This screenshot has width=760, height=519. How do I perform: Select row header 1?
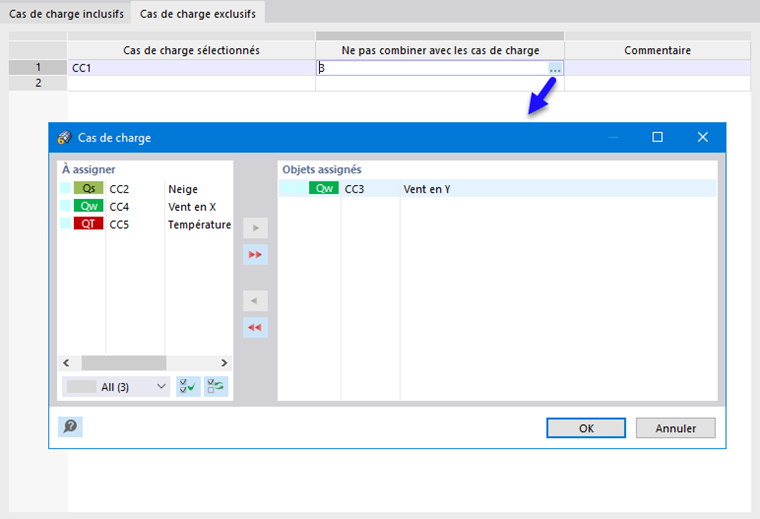tap(38, 68)
